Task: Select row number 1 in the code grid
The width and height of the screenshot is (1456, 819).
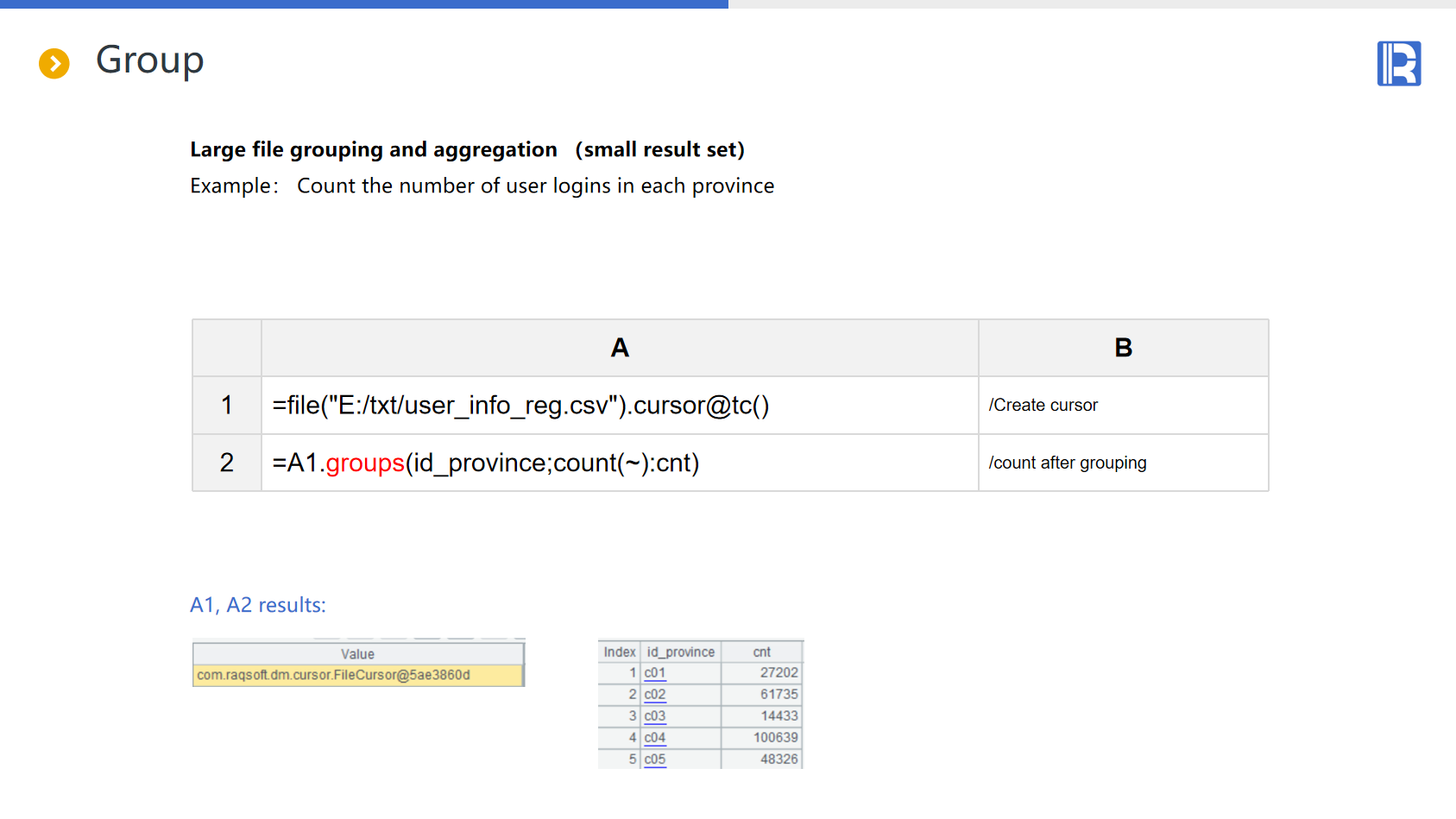Action: click(x=226, y=405)
